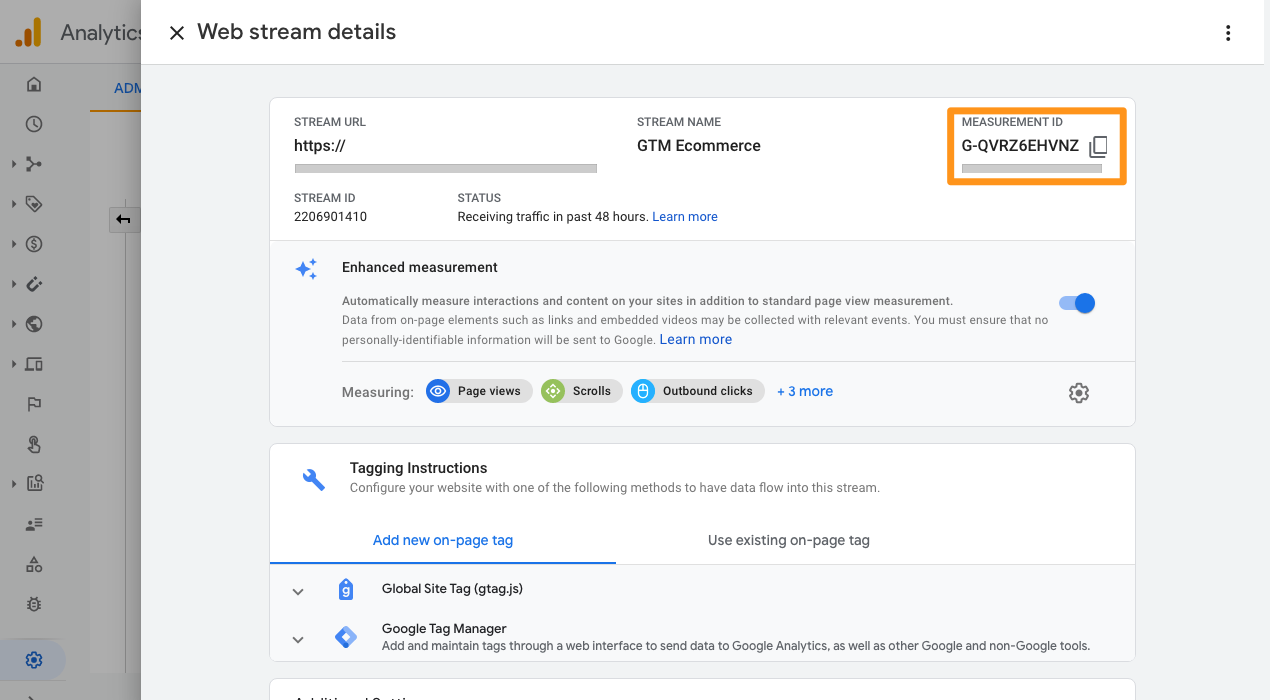This screenshot has height=700, width=1270.
Task: Expand the Monetization sidebar arrow
Action: point(14,244)
